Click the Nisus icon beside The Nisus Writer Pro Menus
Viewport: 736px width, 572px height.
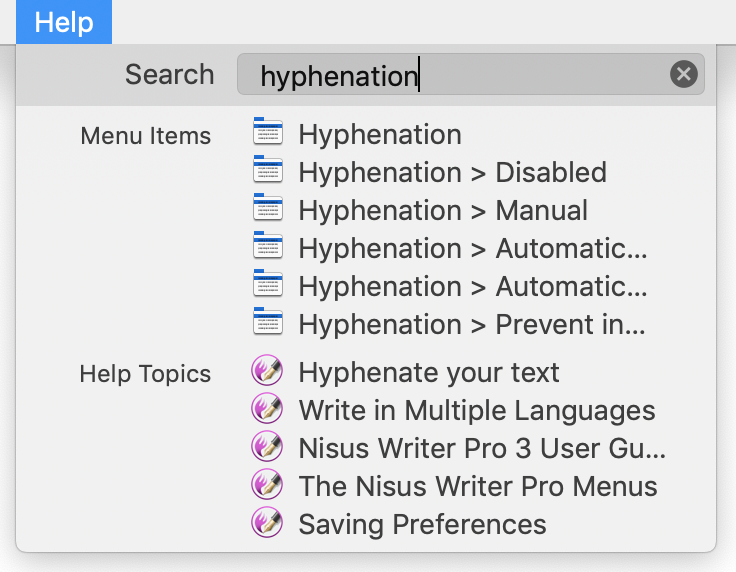point(267,484)
